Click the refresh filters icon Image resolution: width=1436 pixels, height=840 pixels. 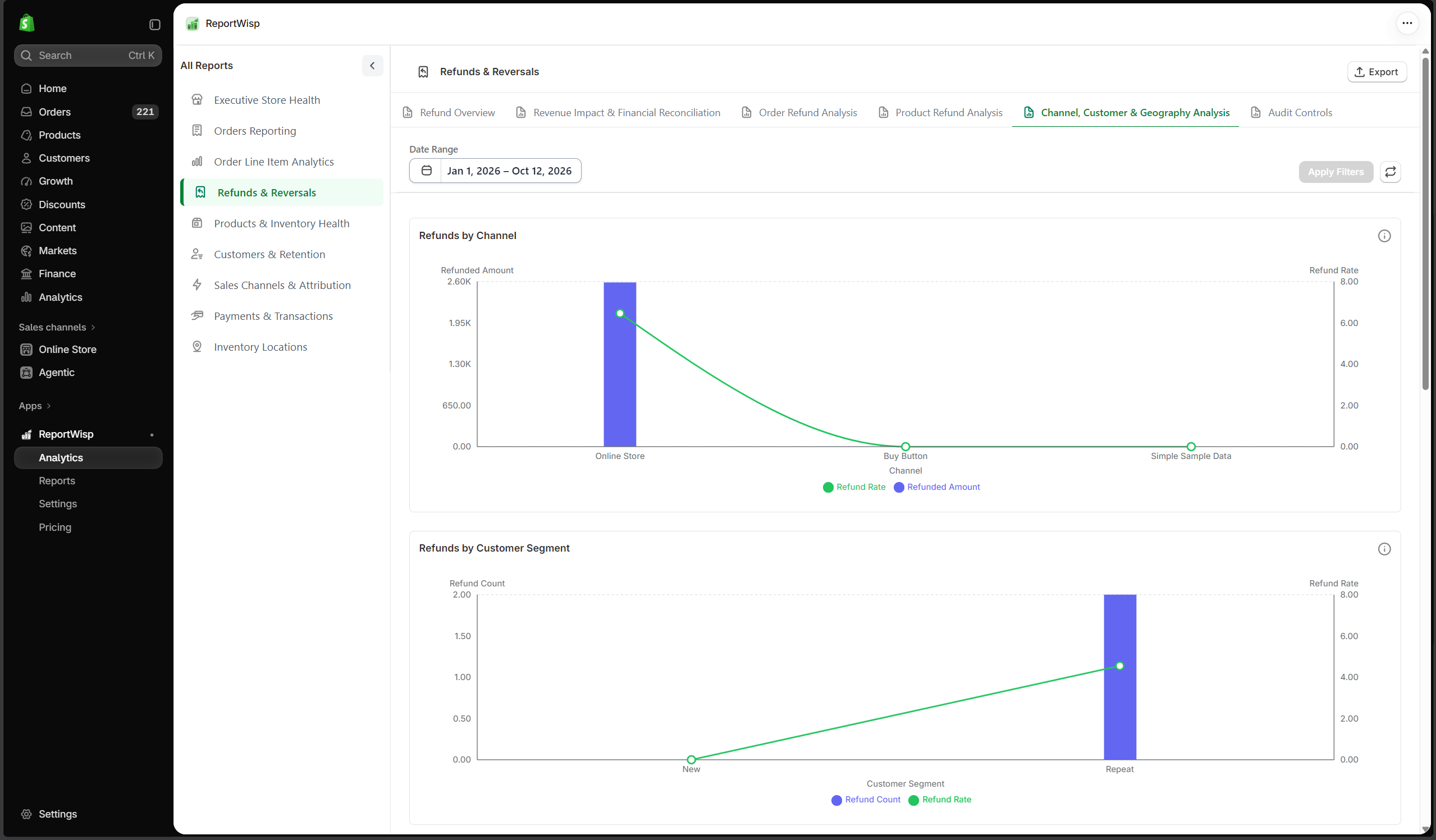point(1391,171)
